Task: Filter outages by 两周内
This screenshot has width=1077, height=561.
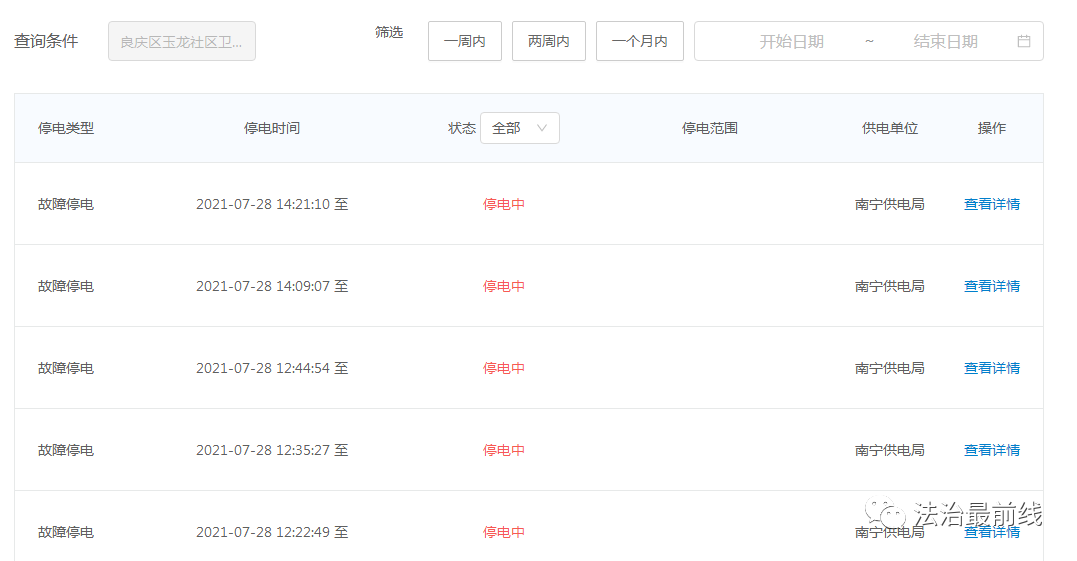Action: coord(548,42)
